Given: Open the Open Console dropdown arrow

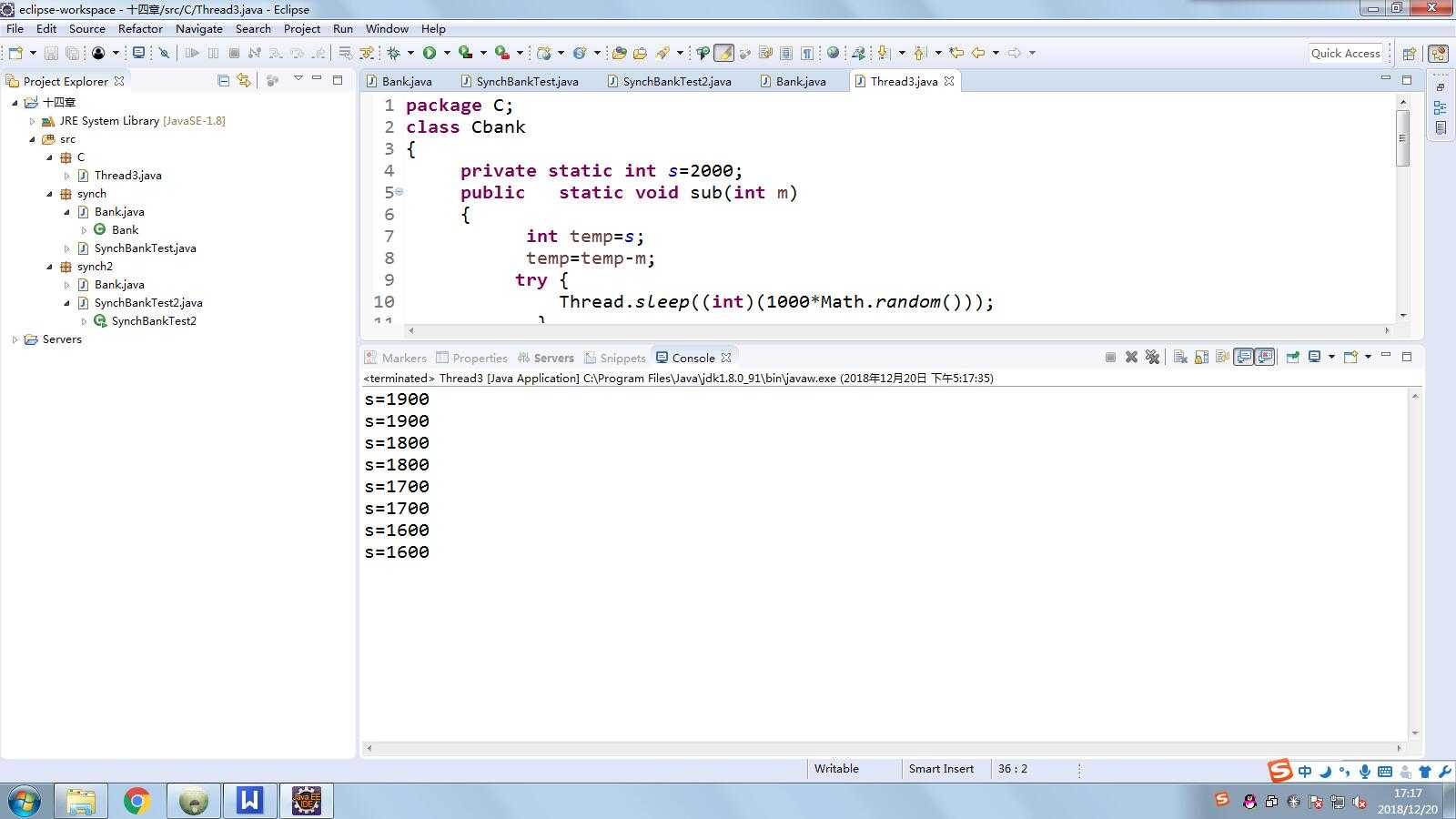Looking at the screenshot, I should [1368, 357].
